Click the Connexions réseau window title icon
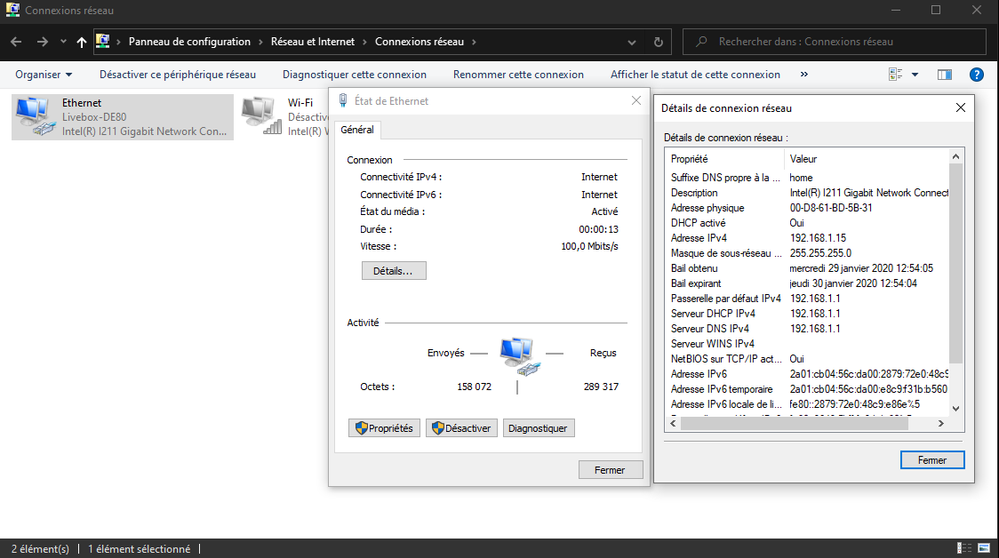Screen dimensions: 999x558 (x=12, y=10)
